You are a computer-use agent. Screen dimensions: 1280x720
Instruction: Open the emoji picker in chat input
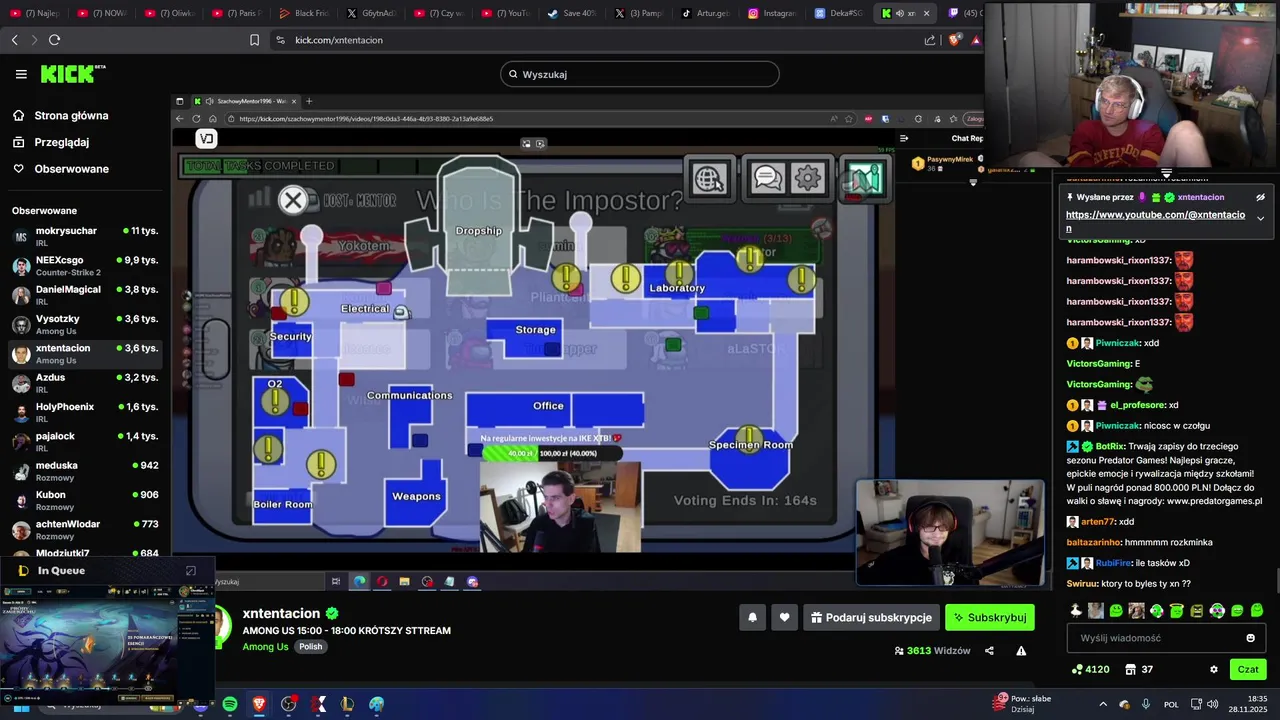pyautogui.click(x=1250, y=638)
